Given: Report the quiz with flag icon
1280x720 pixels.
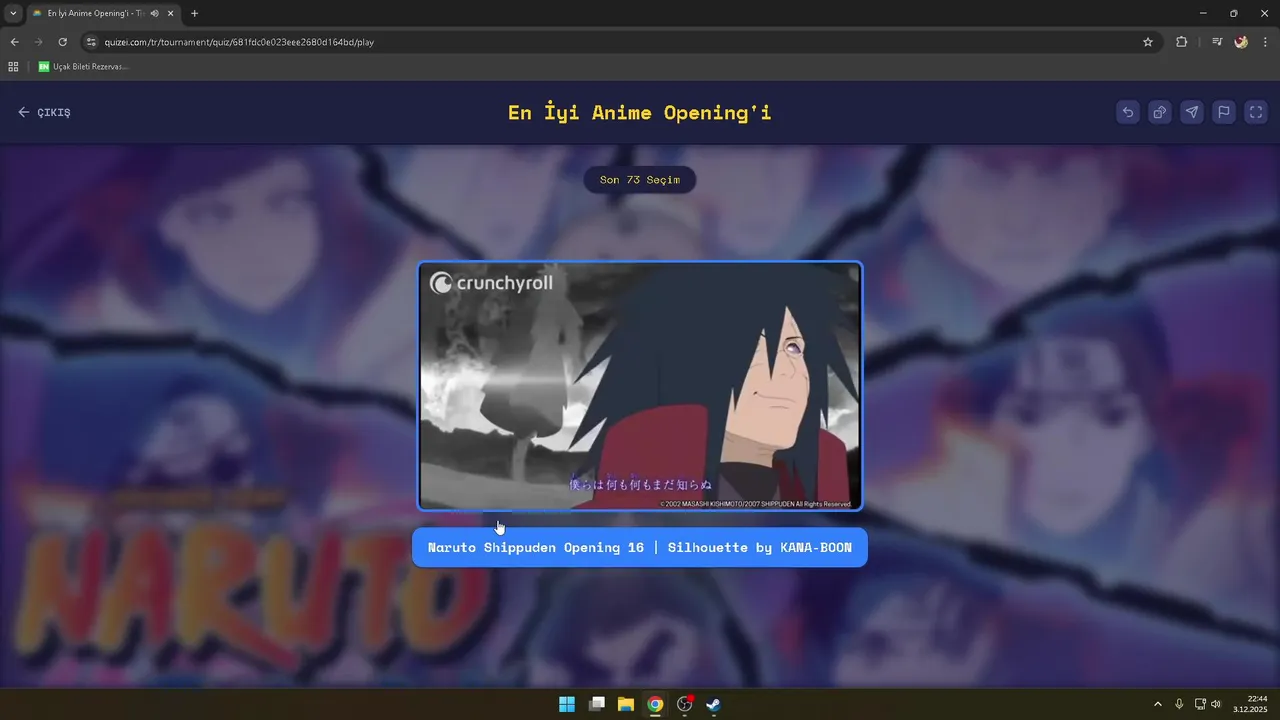Looking at the screenshot, I should pyautogui.click(x=1224, y=112).
